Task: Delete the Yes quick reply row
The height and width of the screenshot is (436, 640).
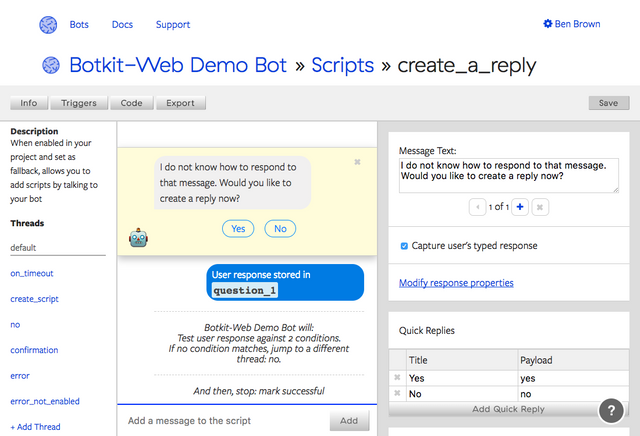Action: pyautogui.click(x=397, y=378)
